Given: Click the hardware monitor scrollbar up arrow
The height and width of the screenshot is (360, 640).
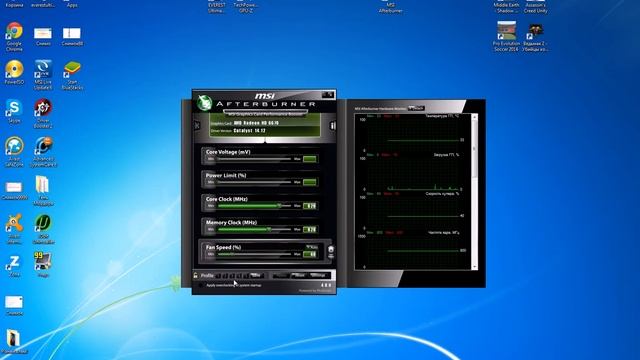Looking at the screenshot, I should [474, 118].
